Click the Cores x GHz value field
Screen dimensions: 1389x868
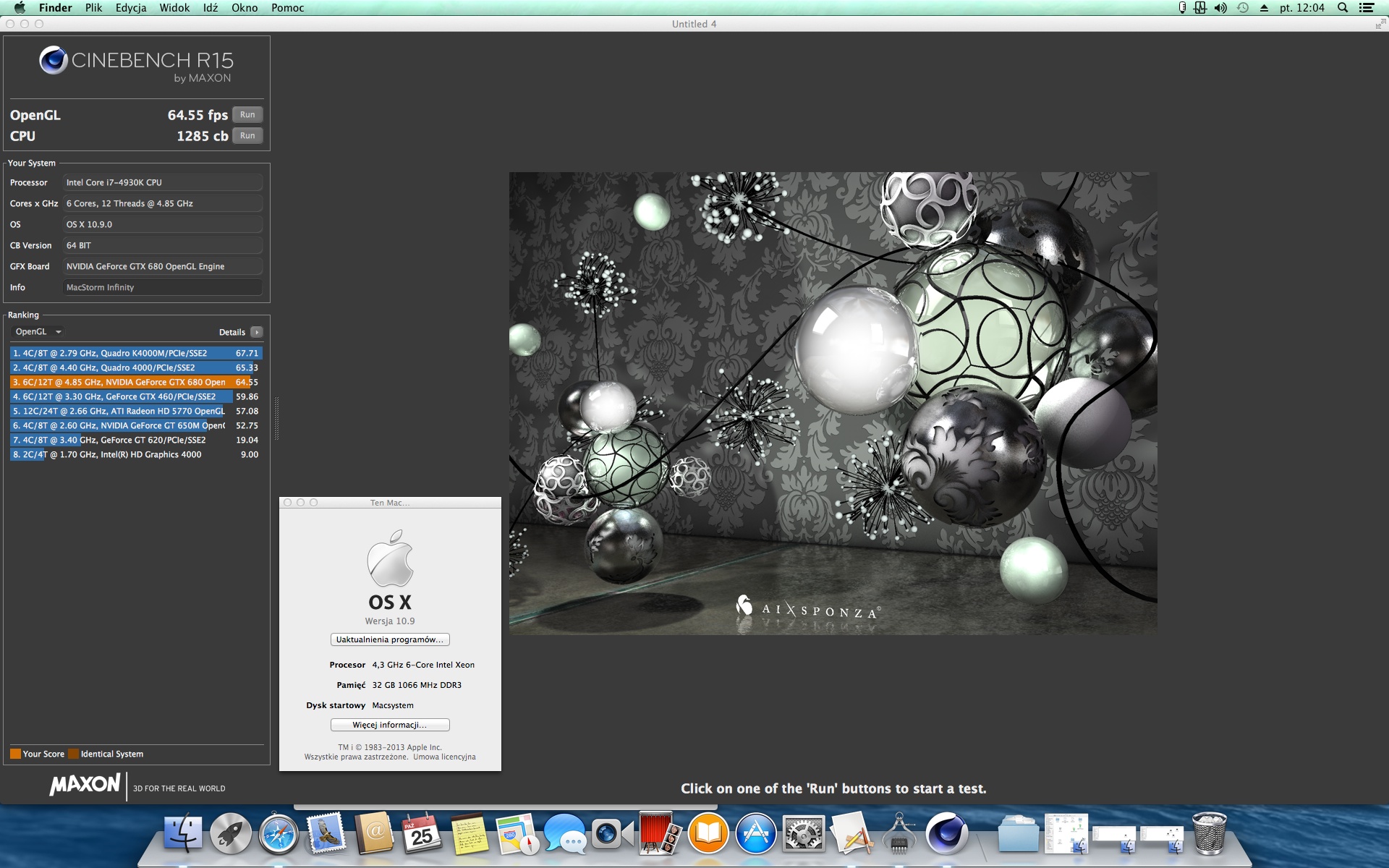(x=163, y=203)
